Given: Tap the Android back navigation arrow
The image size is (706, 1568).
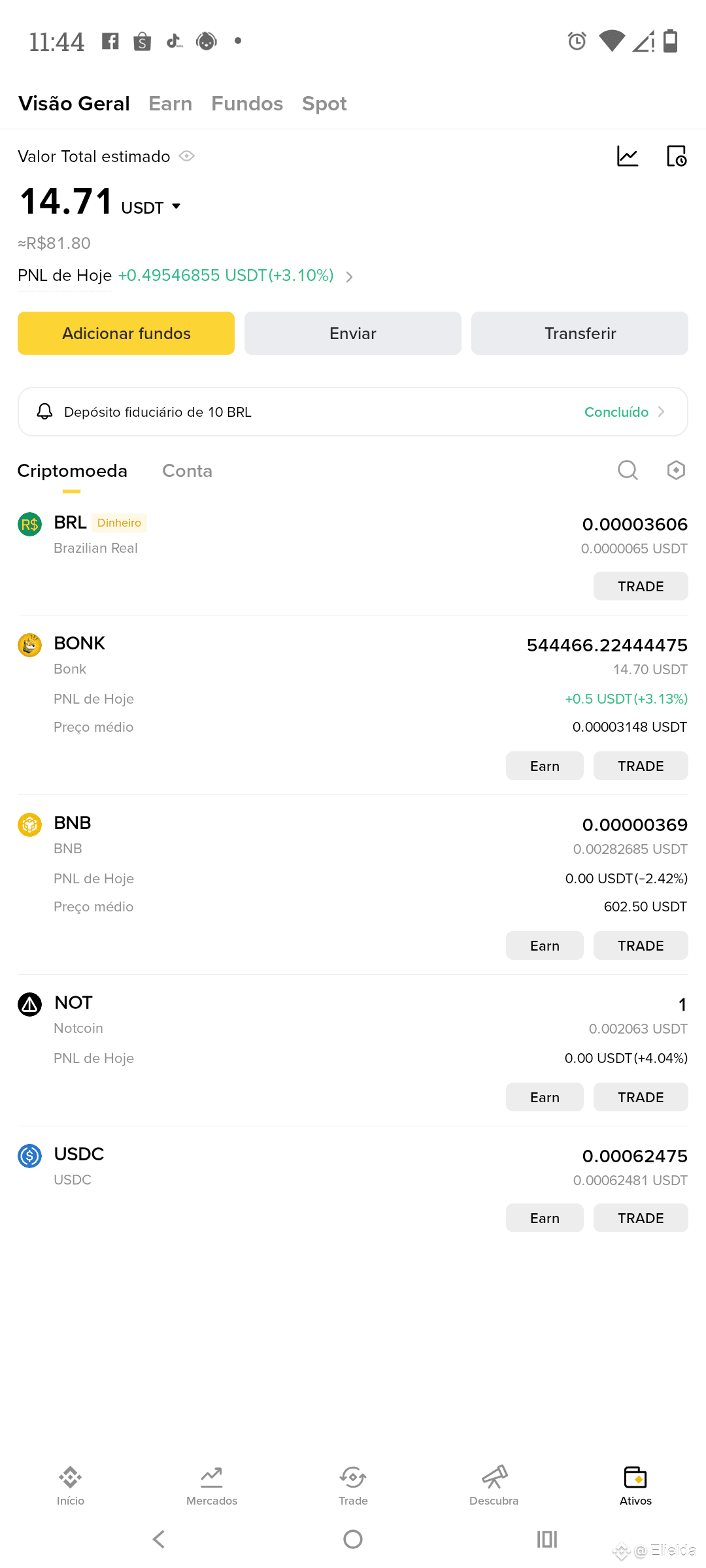Looking at the screenshot, I should click(x=159, y=1539).
